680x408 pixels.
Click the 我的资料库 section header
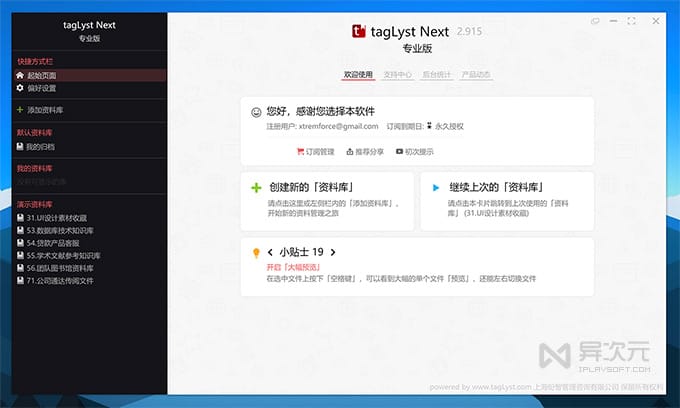(35, 169)
